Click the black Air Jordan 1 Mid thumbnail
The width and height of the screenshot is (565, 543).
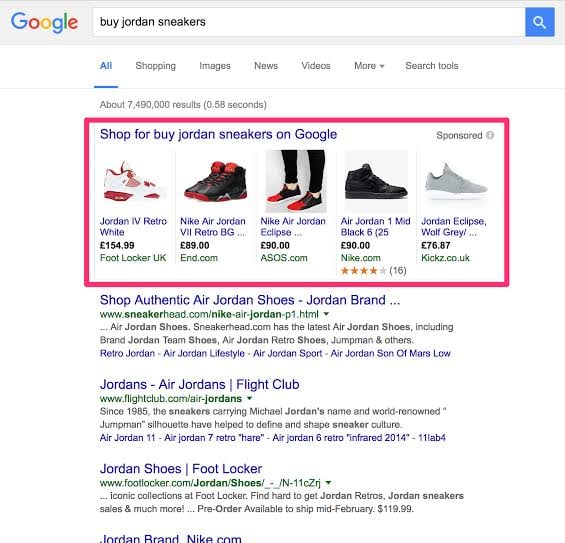coord(376,181)
